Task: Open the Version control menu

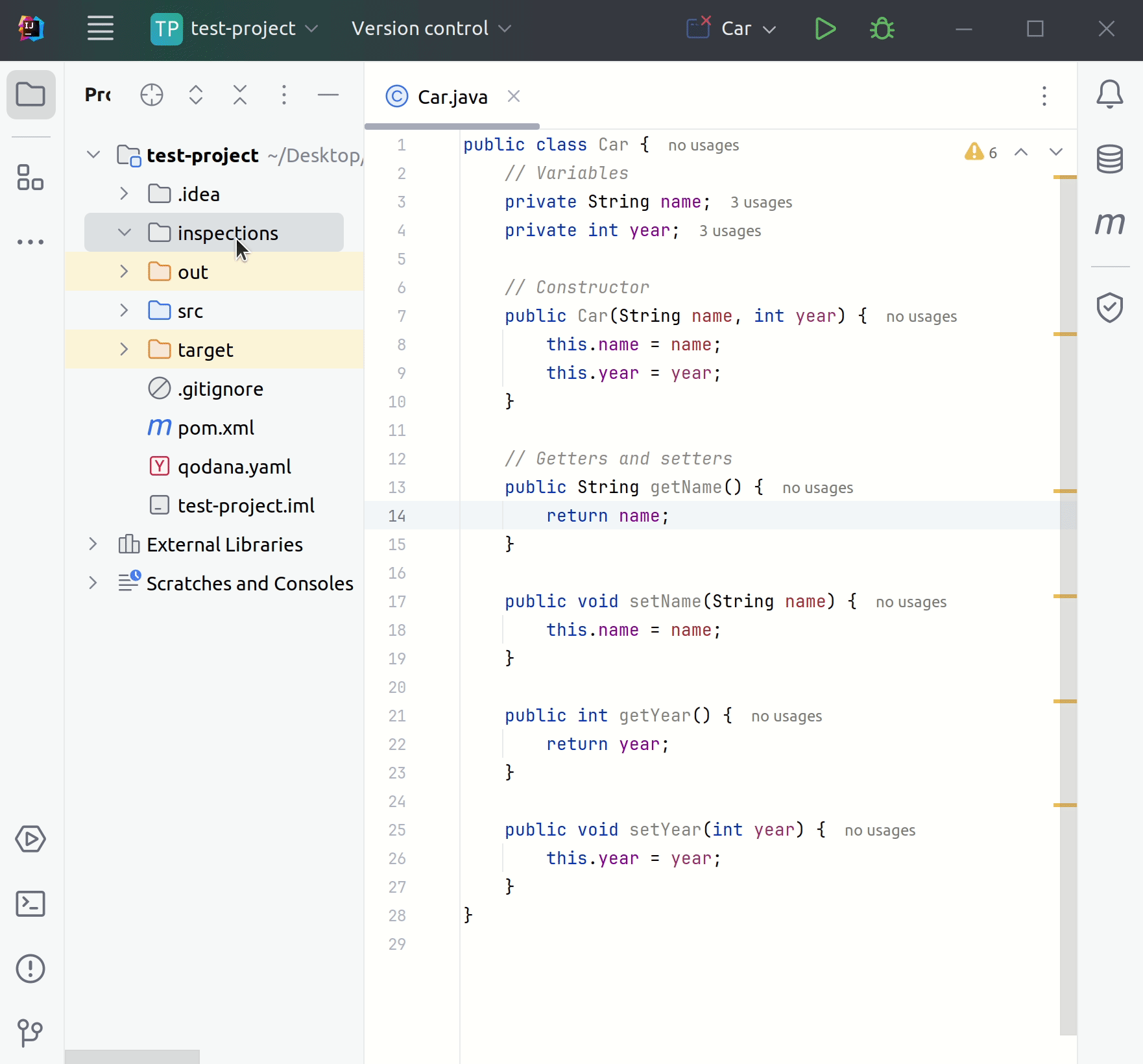Action: point(430,29)
